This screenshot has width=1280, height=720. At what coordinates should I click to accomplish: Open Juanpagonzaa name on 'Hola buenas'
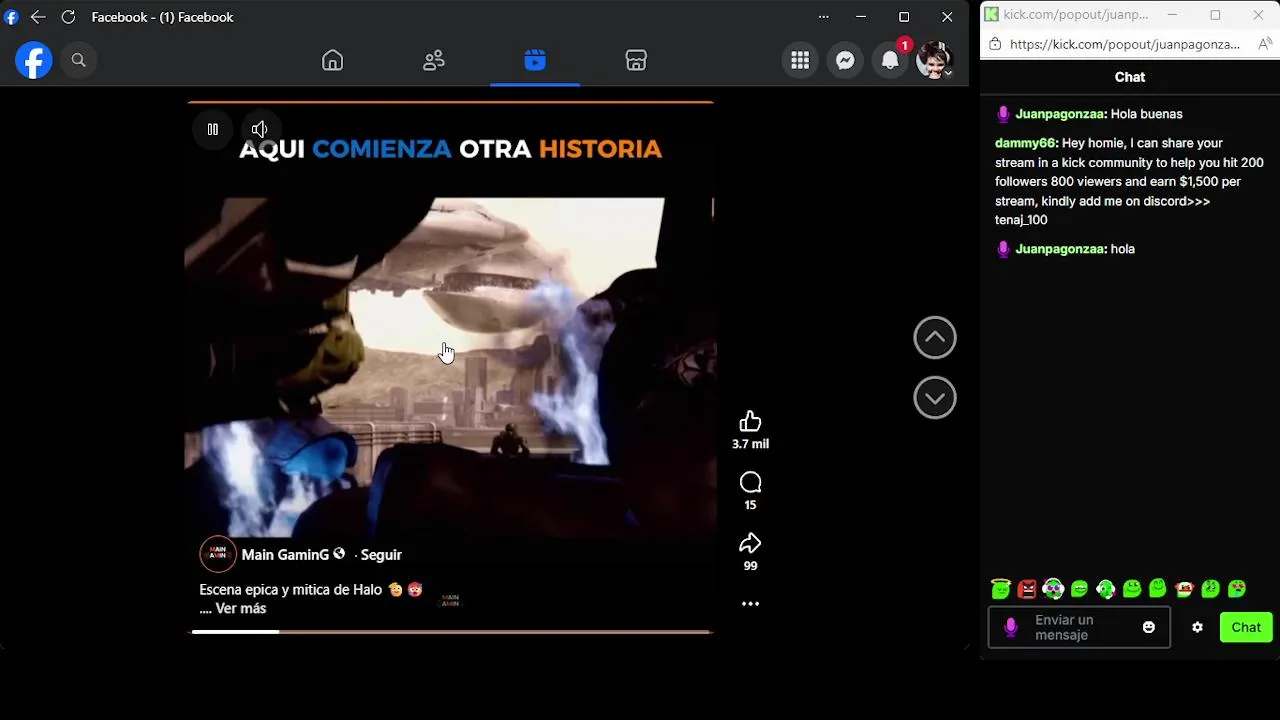[1060, 114]
